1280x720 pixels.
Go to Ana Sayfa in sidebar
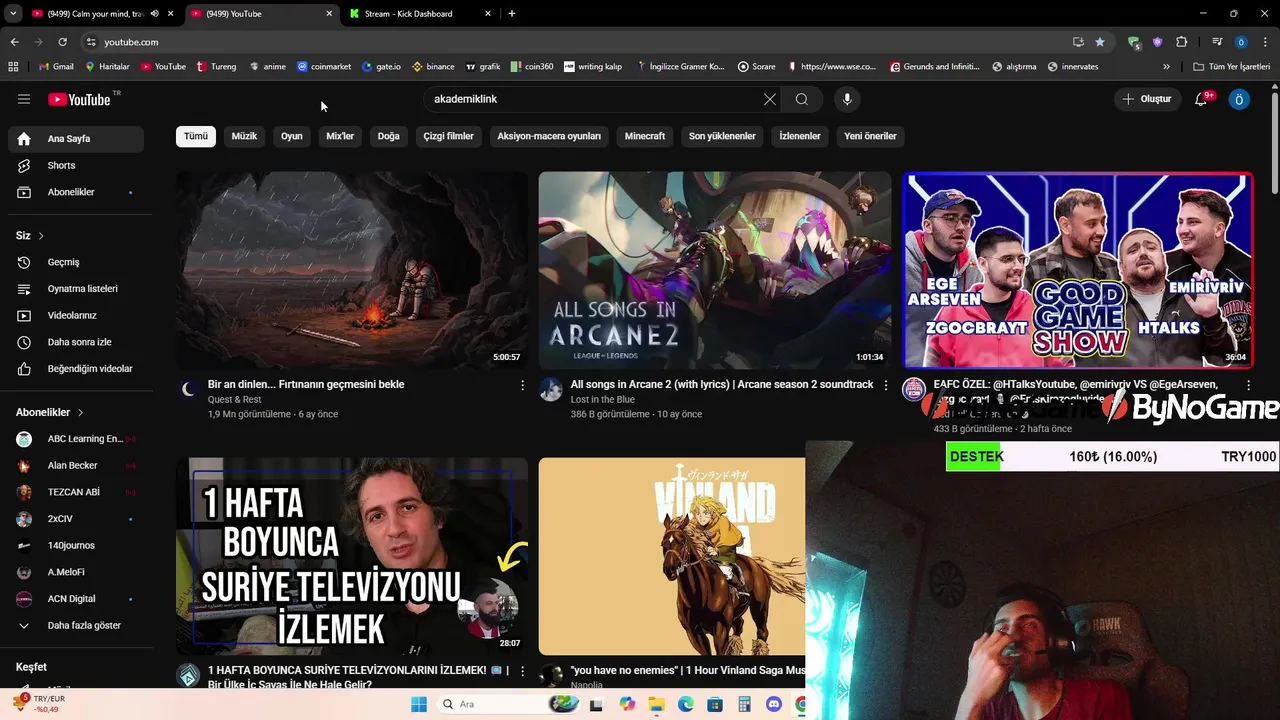(76, 139)
